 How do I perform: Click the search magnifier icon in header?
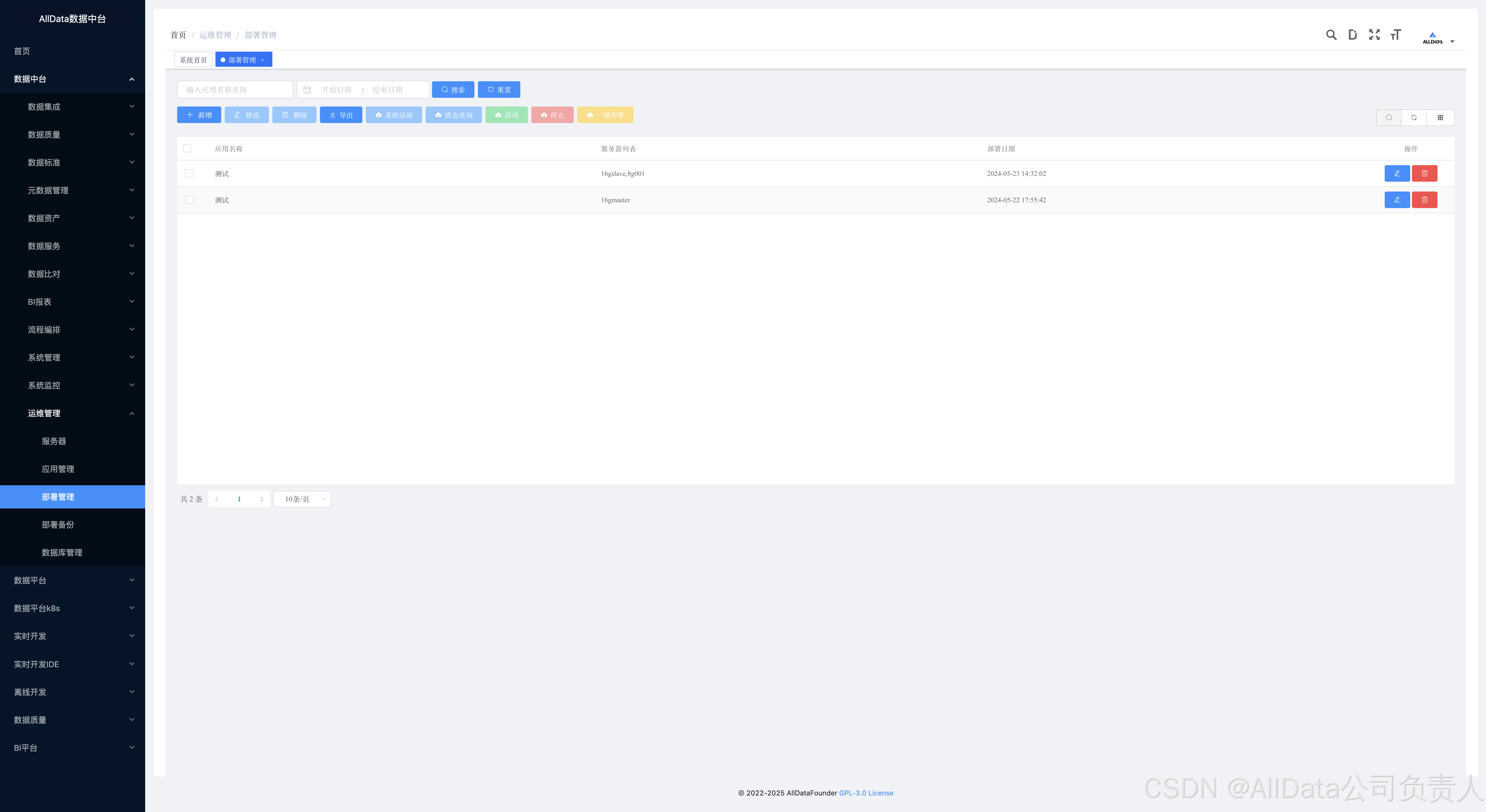[x=1331, y=35]
